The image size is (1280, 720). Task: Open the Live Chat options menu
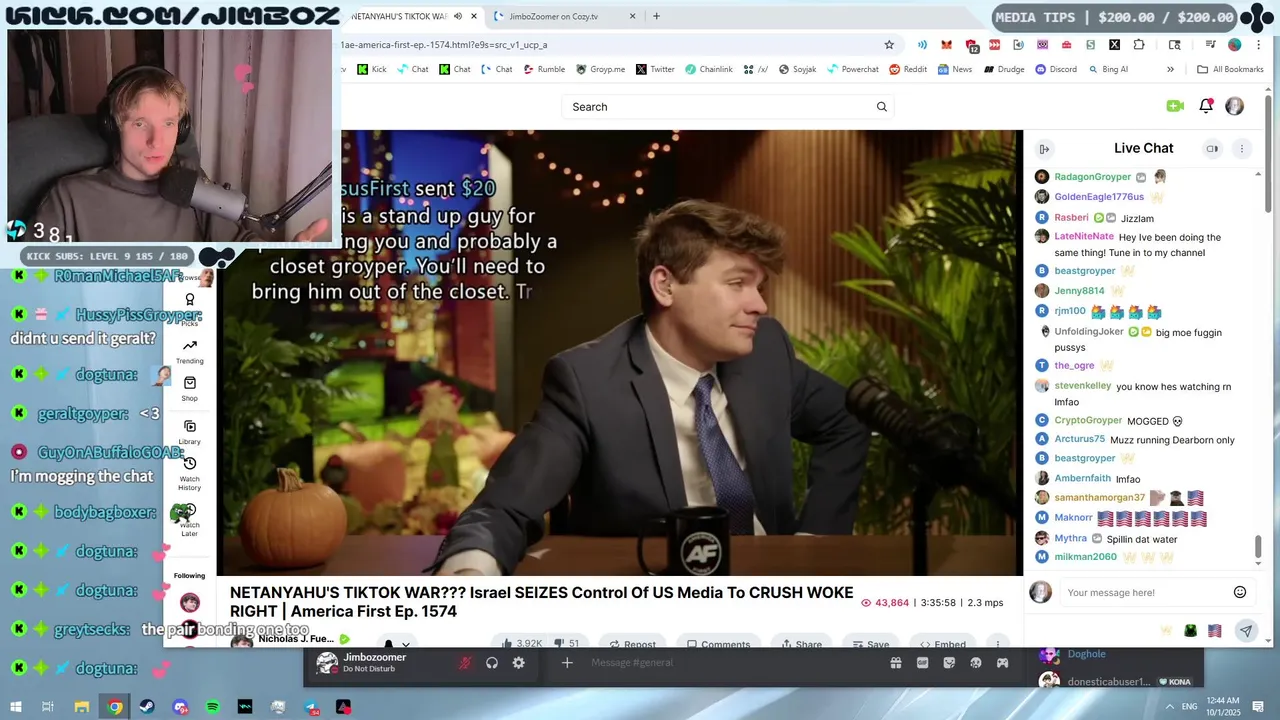[x=1242, y=149]
